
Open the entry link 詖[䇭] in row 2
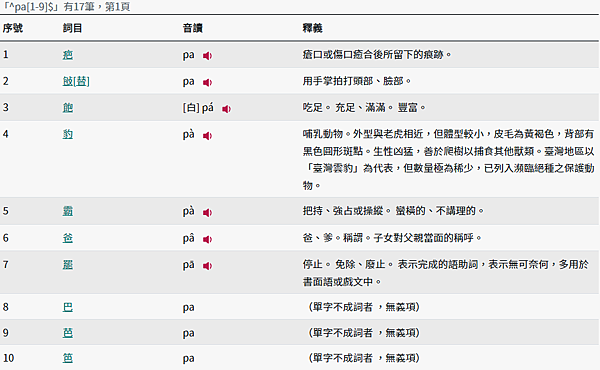(76, 81)
